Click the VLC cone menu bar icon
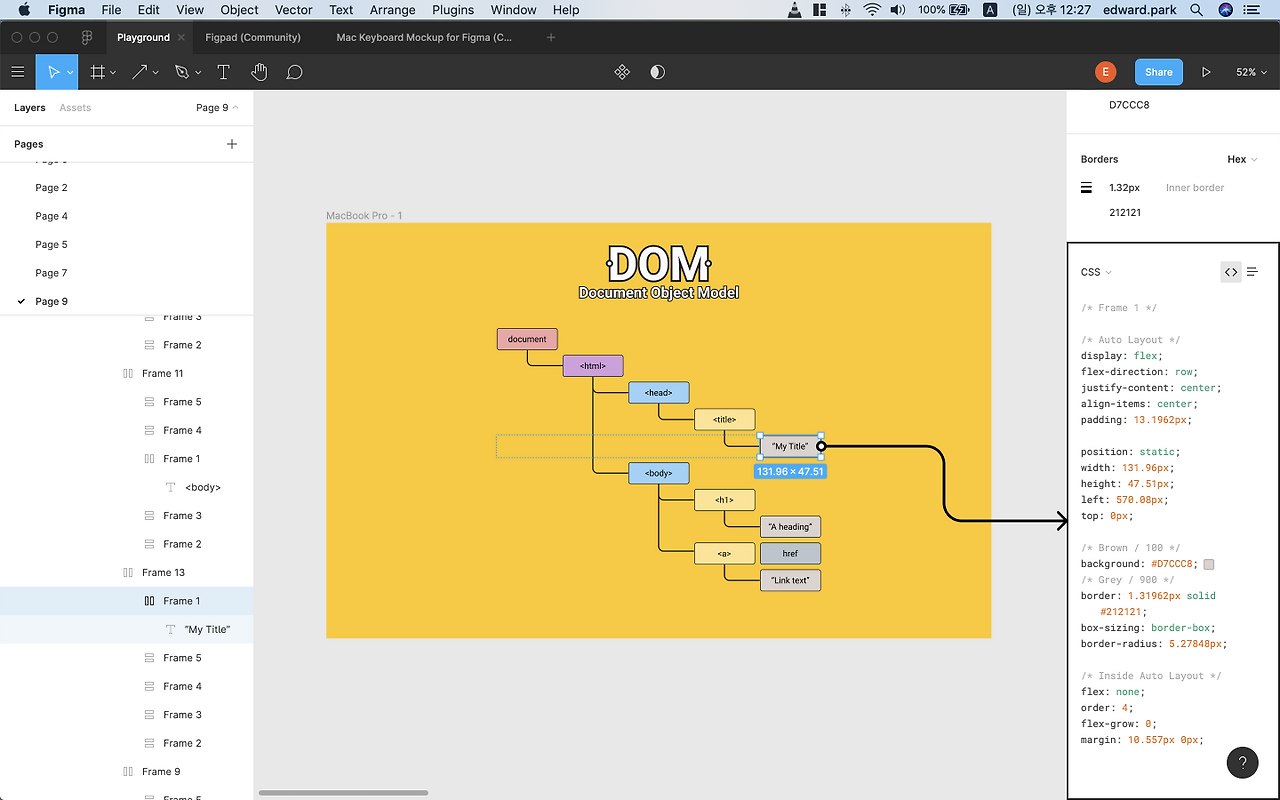1280x800 pixels. coord(795,10)
